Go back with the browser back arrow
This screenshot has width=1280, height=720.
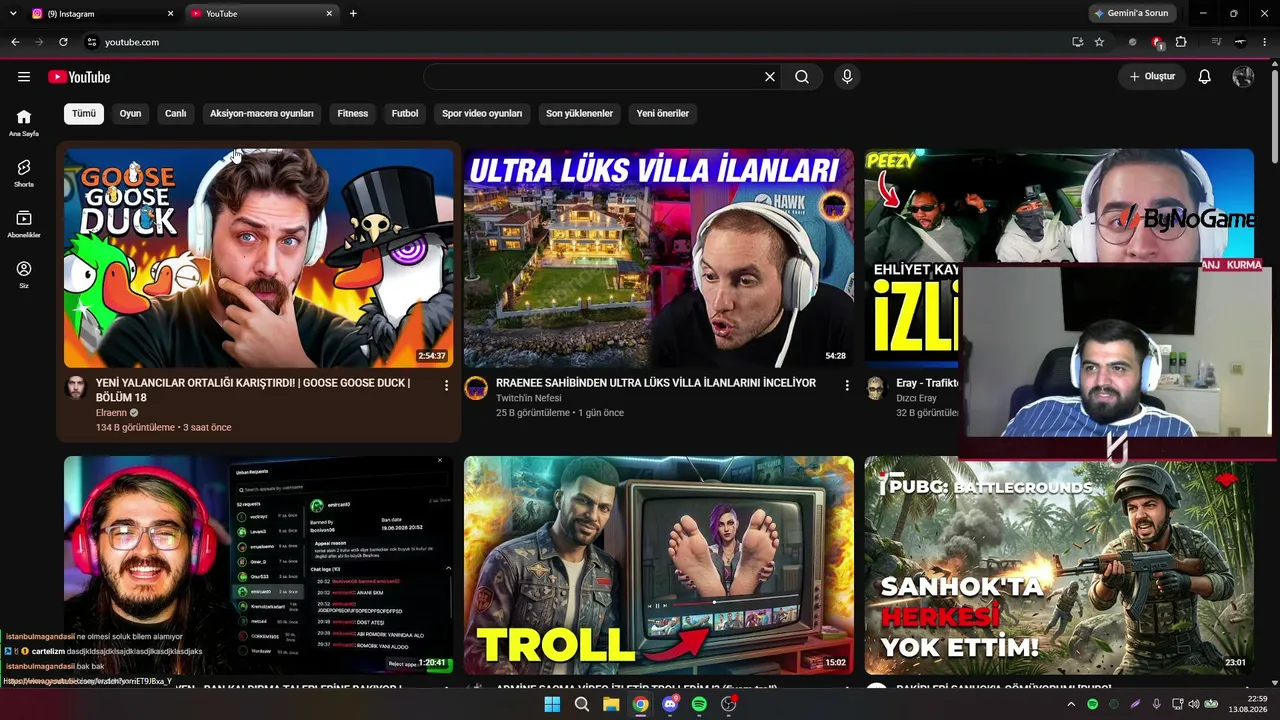point(15,42)
